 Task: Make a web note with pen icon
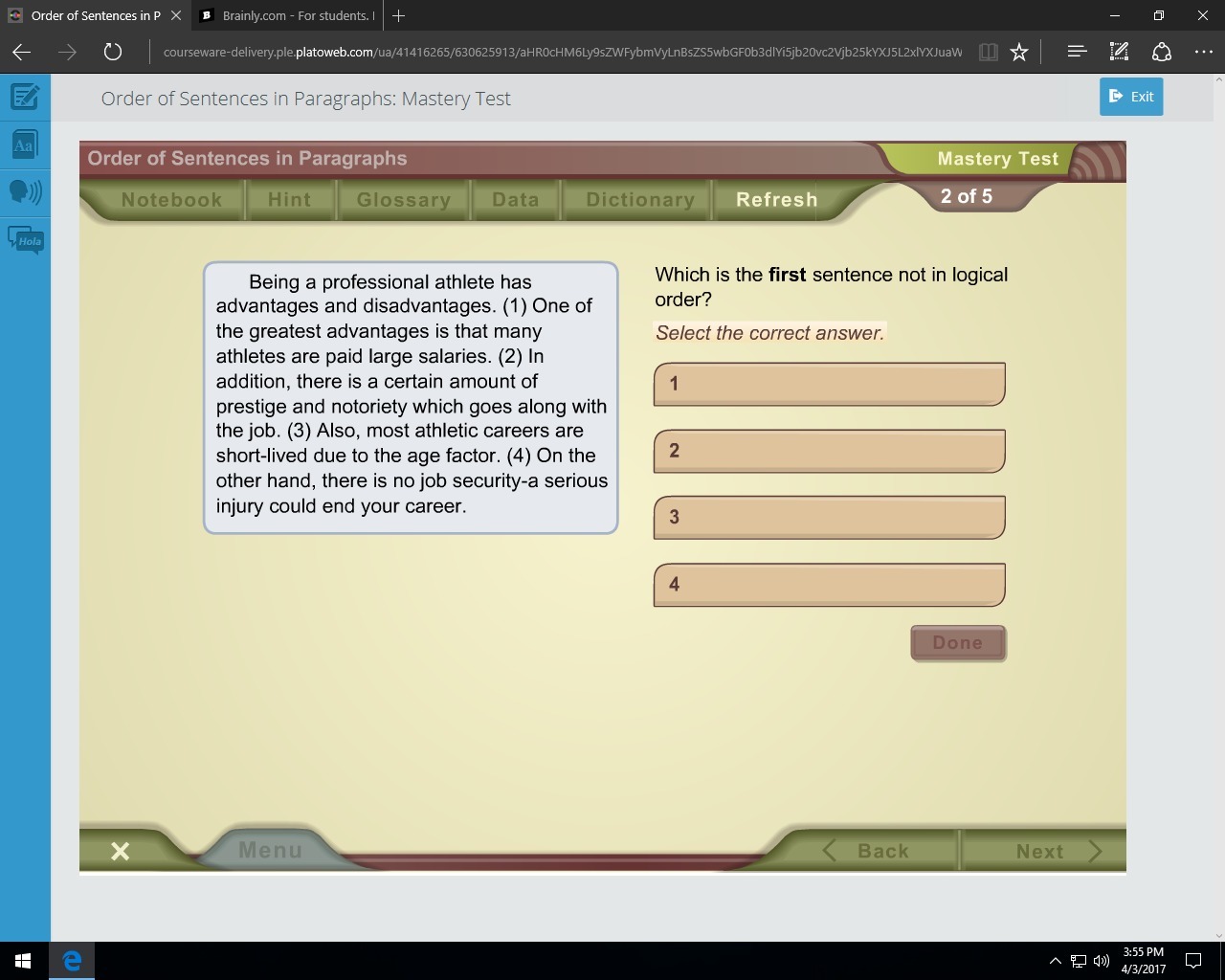[1119, 52]
